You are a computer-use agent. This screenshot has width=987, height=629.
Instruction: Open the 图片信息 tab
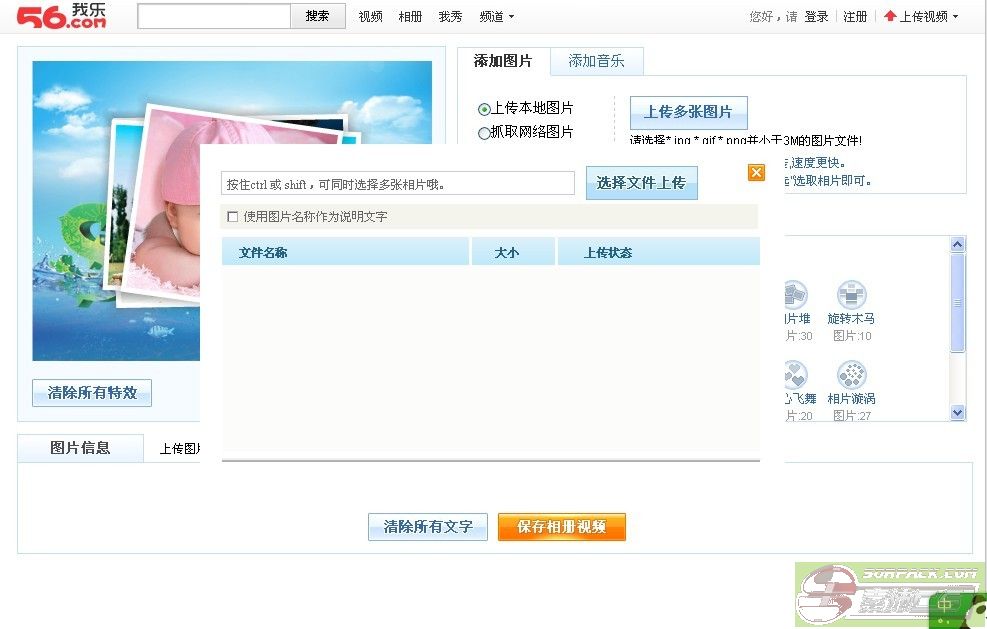[x=80, y=448]
